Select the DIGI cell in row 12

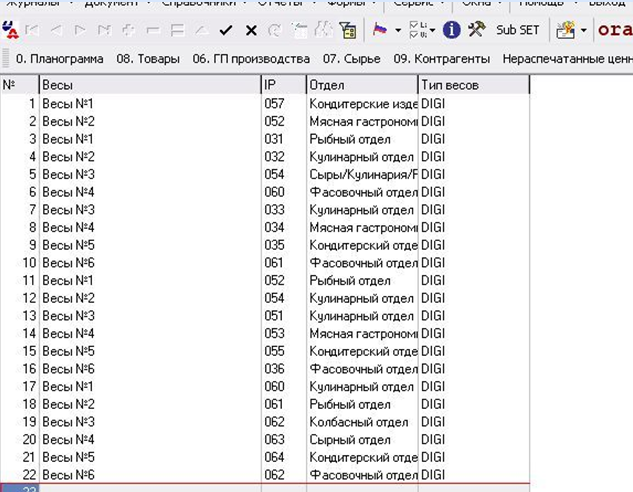point(474,298)
